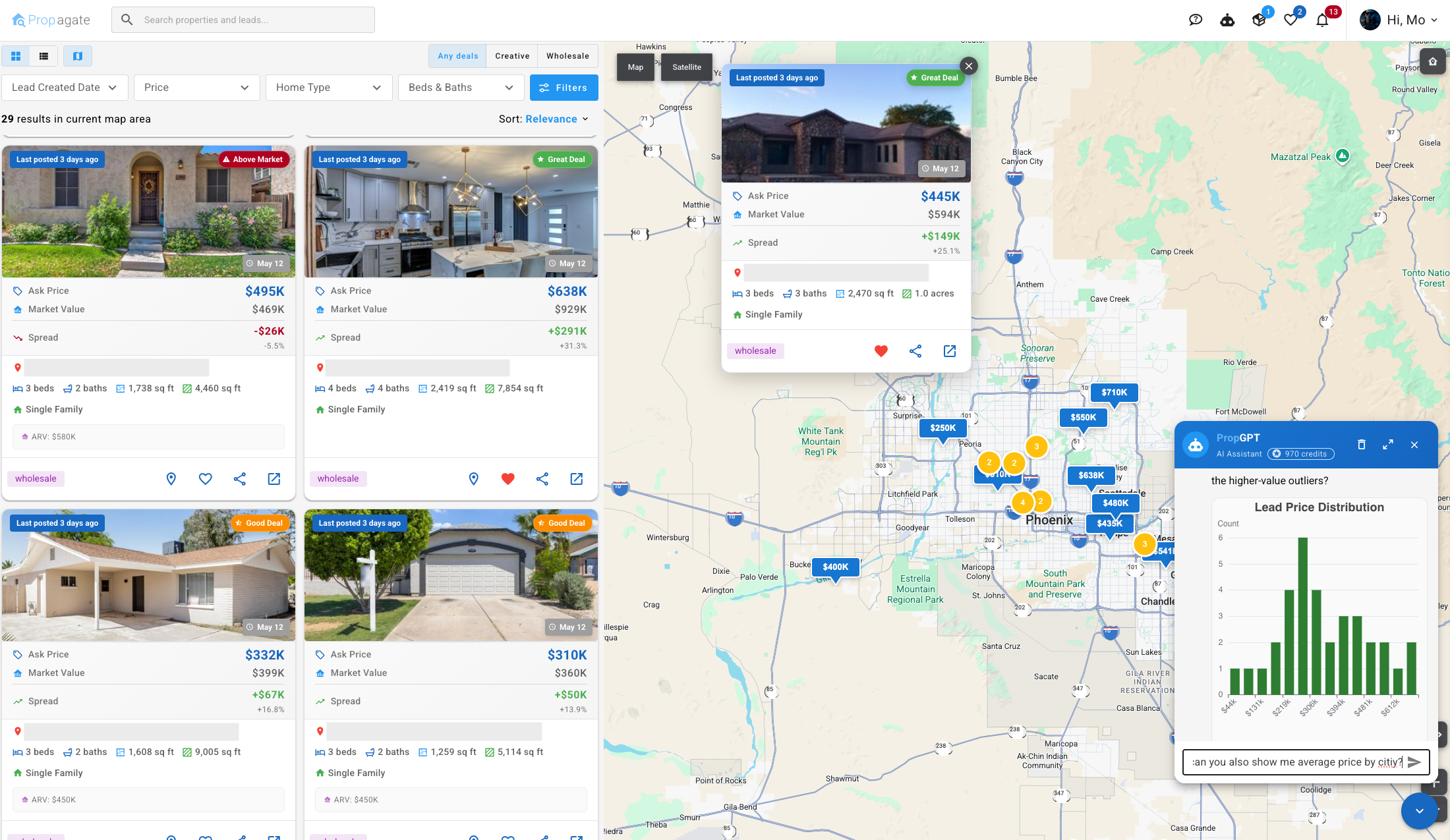Clear PropGPT conversation with trash icon
This screenshot has height=840, width=1450.
pos(1361,445)
